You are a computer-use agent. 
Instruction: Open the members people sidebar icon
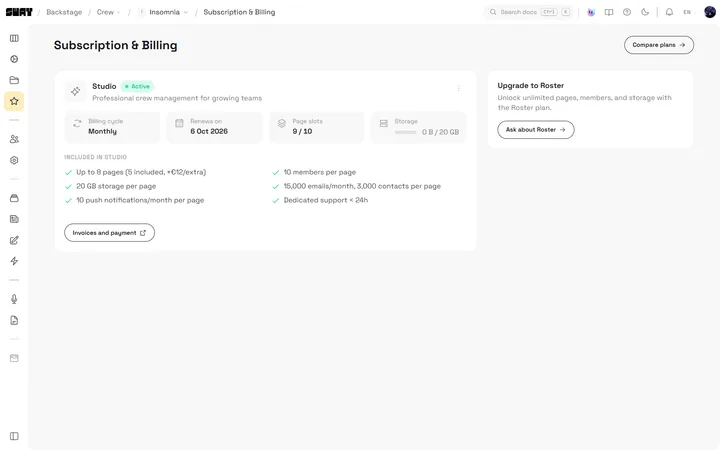pos(14,139)
